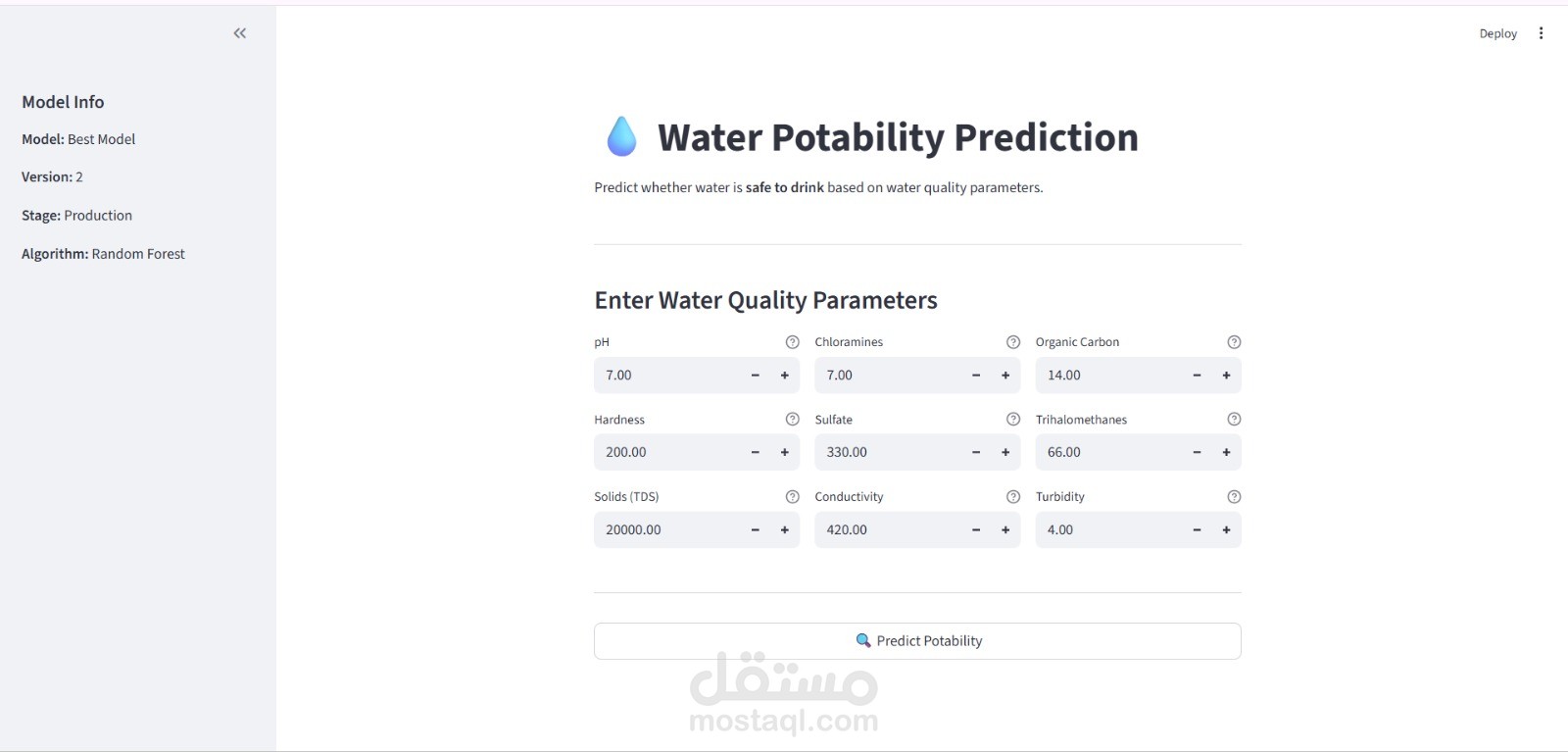Open the Sulfate help tooltip icon
Screen dimensions: 1568x752
pos(1012,419)
